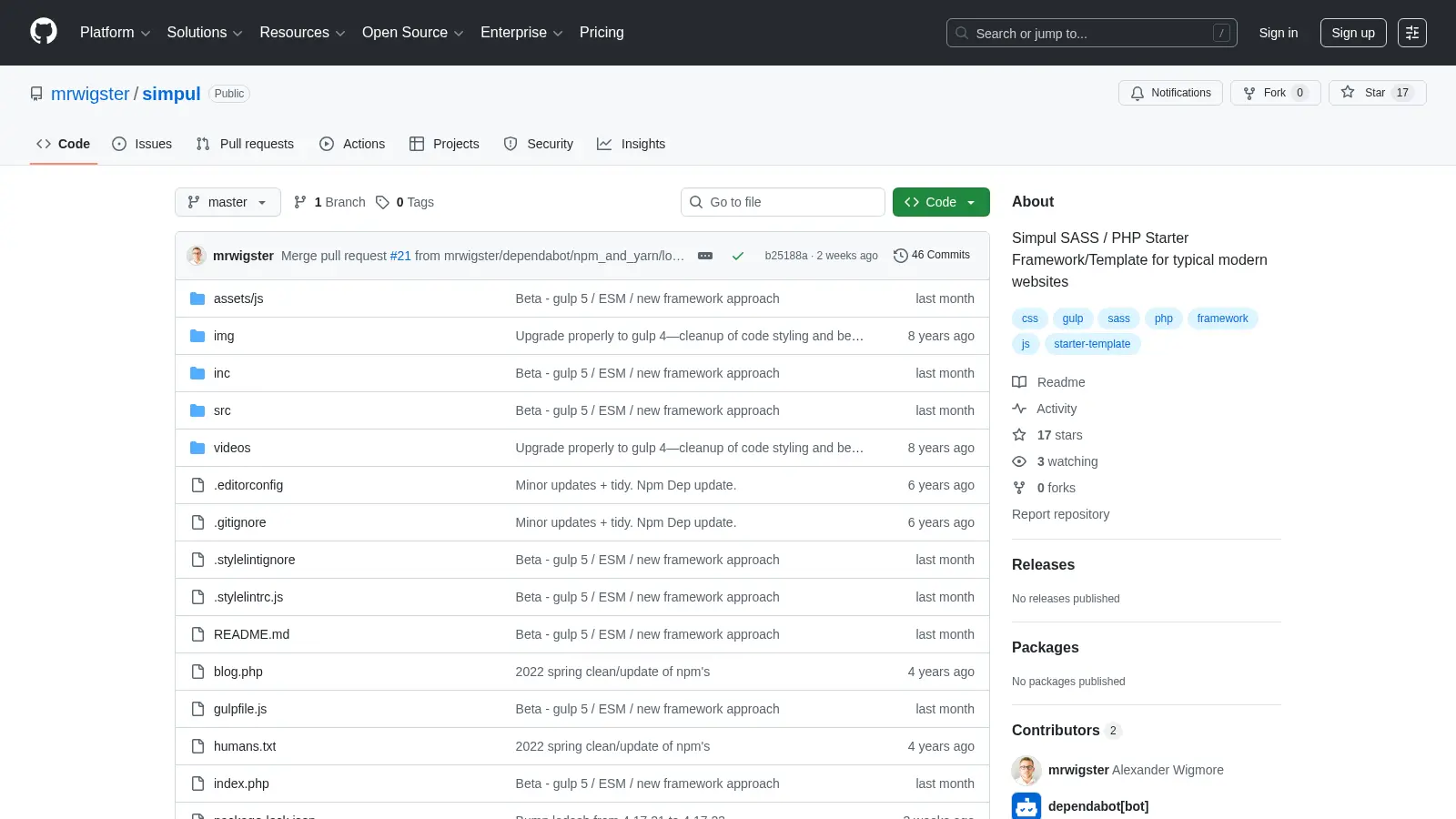
Task: Expand the commit message ellipsis
Action: click(705, 256)
